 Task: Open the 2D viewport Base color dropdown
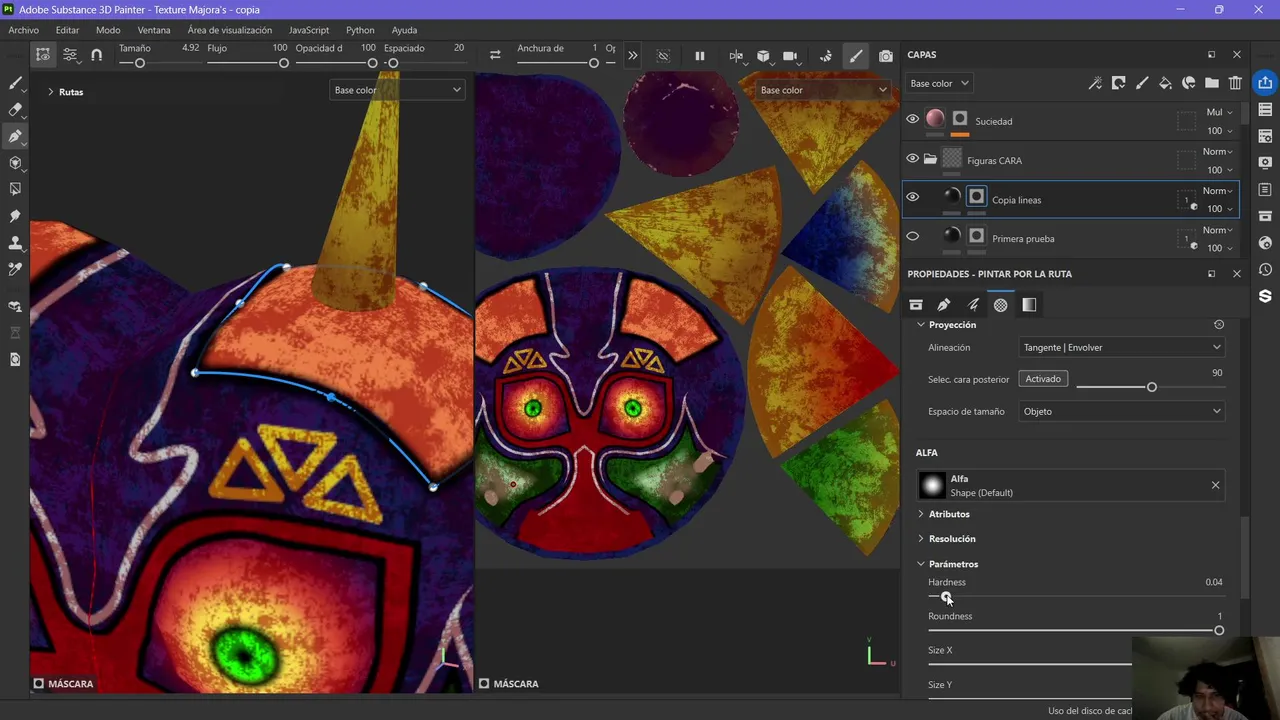click(824, 90)
